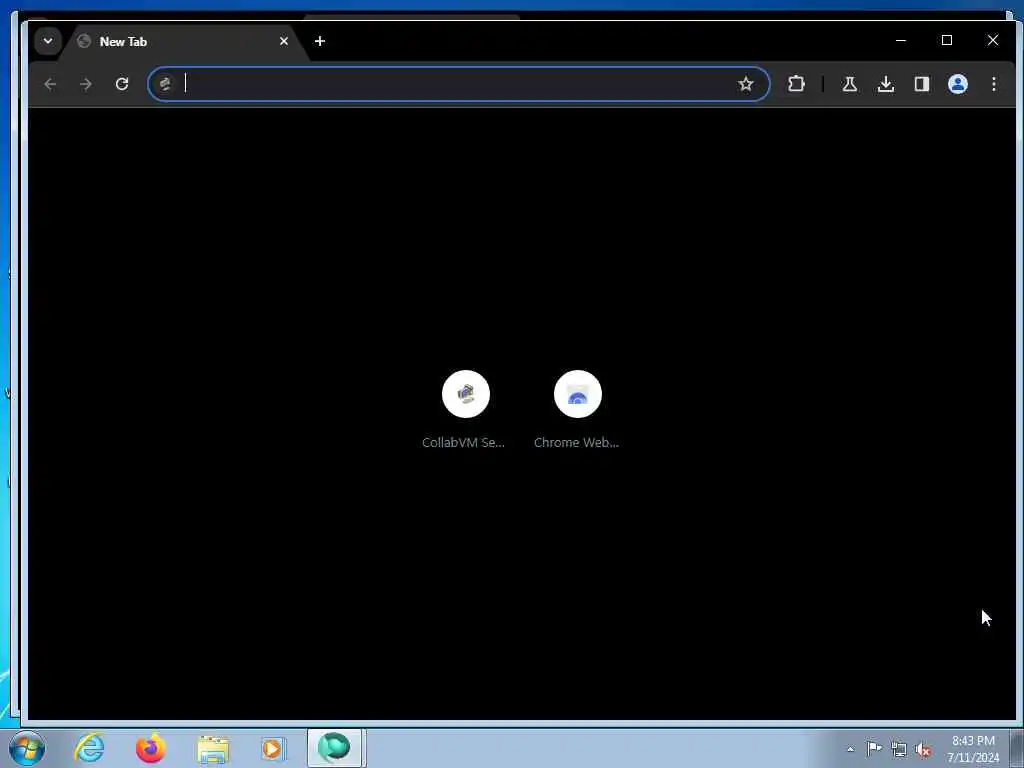Viewport: 1024px width, 768px height.
Task: Bookmark this tab with the star icon
Action: click(746, 84)
